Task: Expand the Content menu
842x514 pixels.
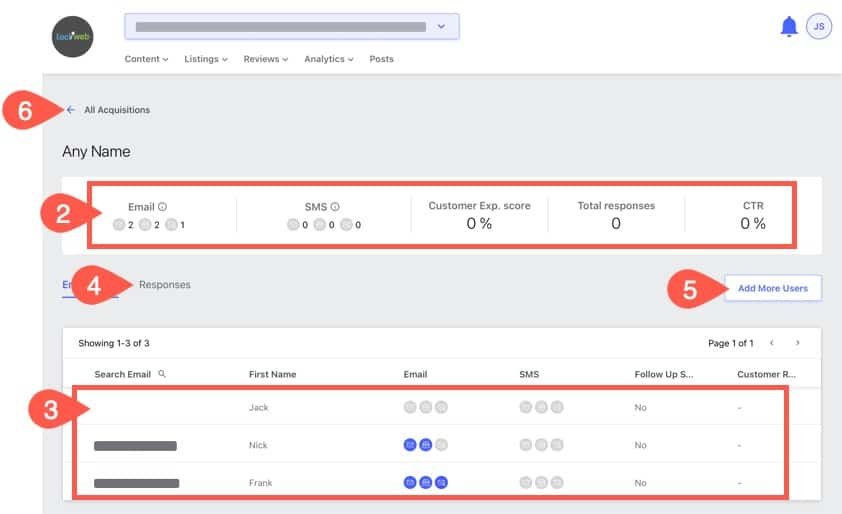Action: [146, 59]
